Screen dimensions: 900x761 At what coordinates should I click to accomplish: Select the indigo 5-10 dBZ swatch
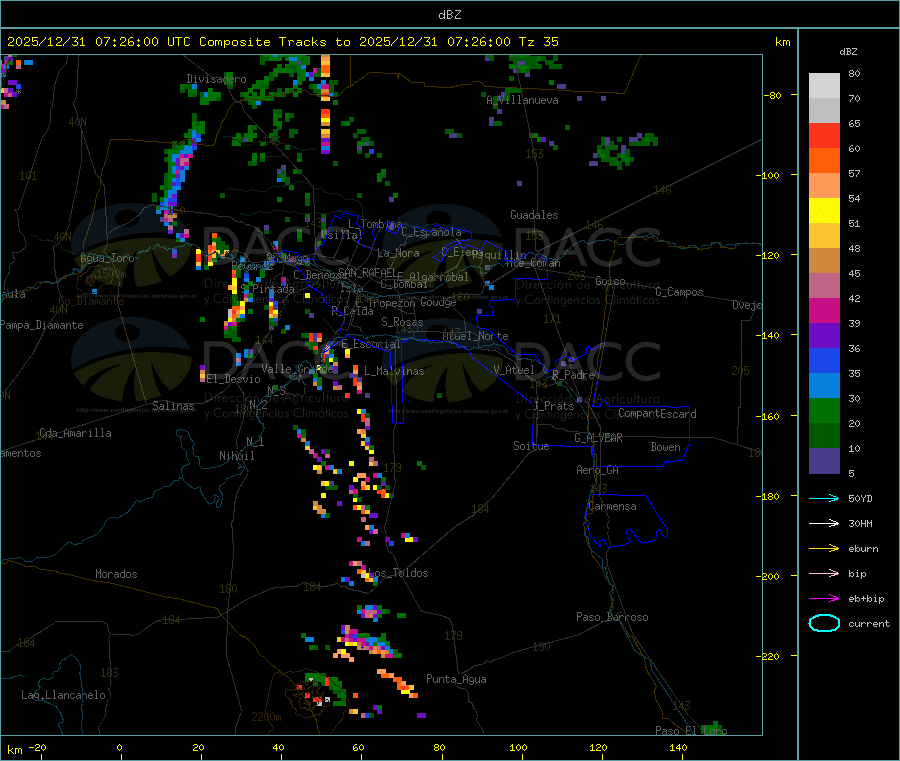pyautogui.click(x=824, y=461)
